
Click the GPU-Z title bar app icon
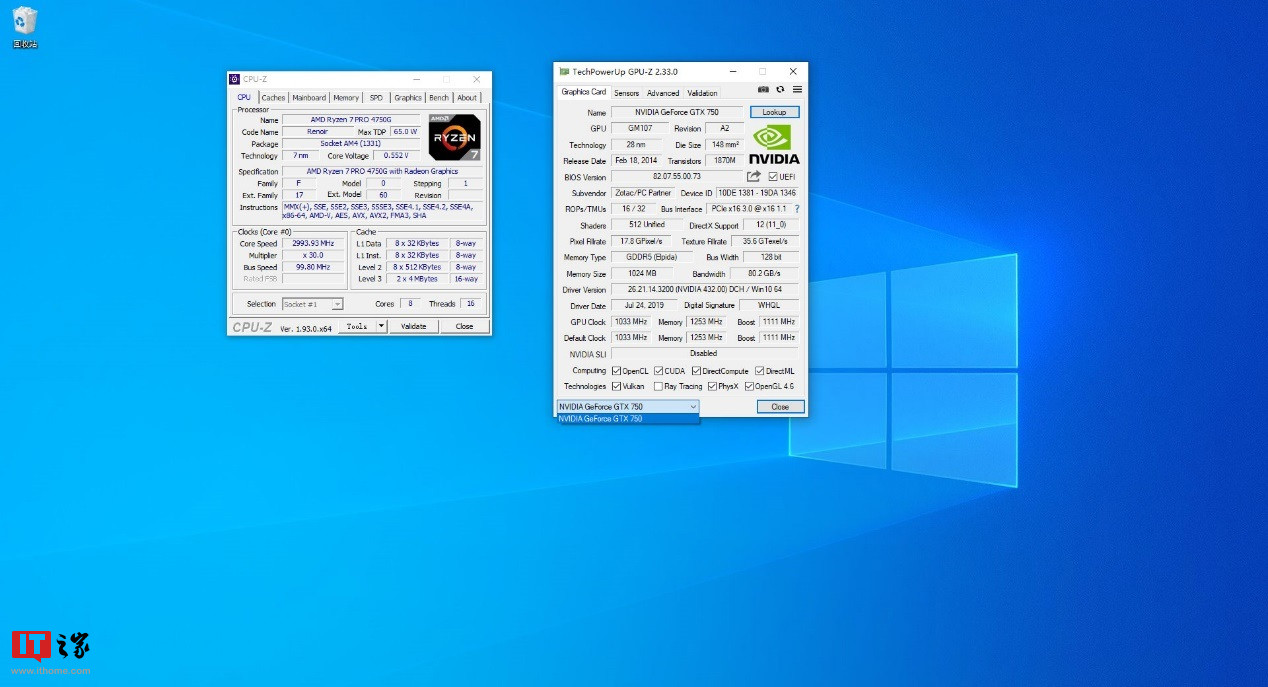[x=564, y=72]
